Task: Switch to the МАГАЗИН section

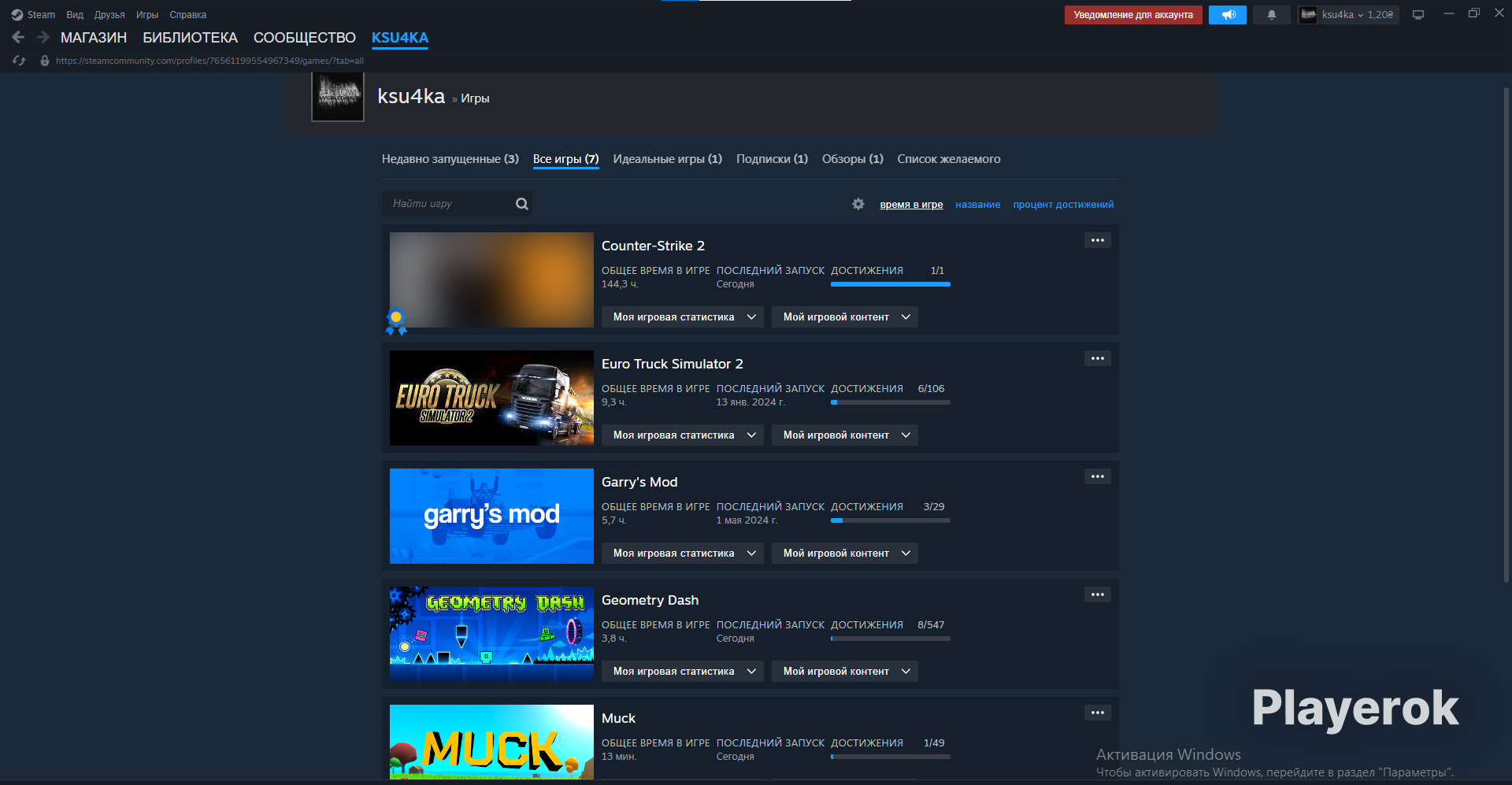Action: click(94, 38)
